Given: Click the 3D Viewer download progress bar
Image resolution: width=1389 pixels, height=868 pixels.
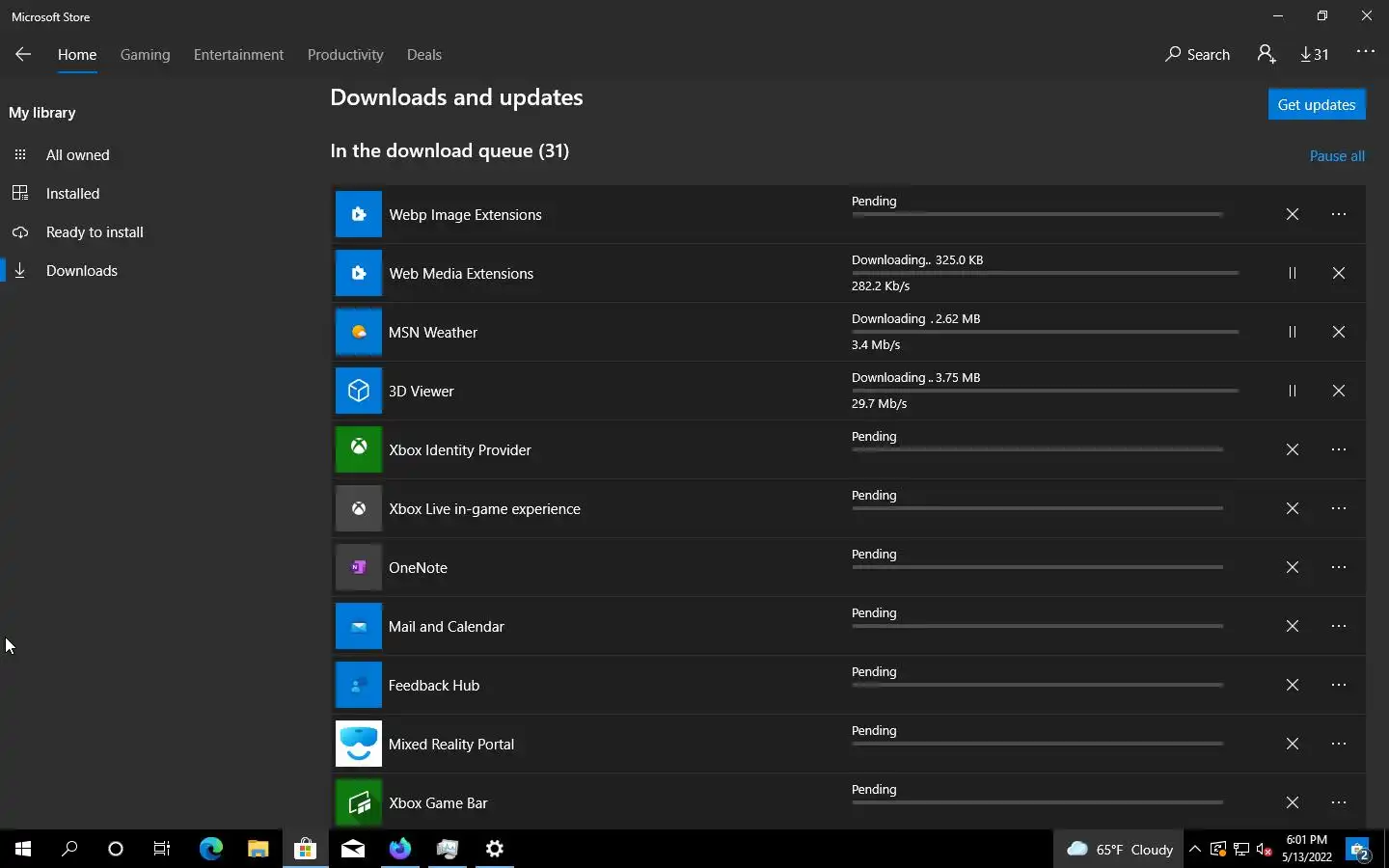Looking at the screenshot, I should click(1045, 391).
